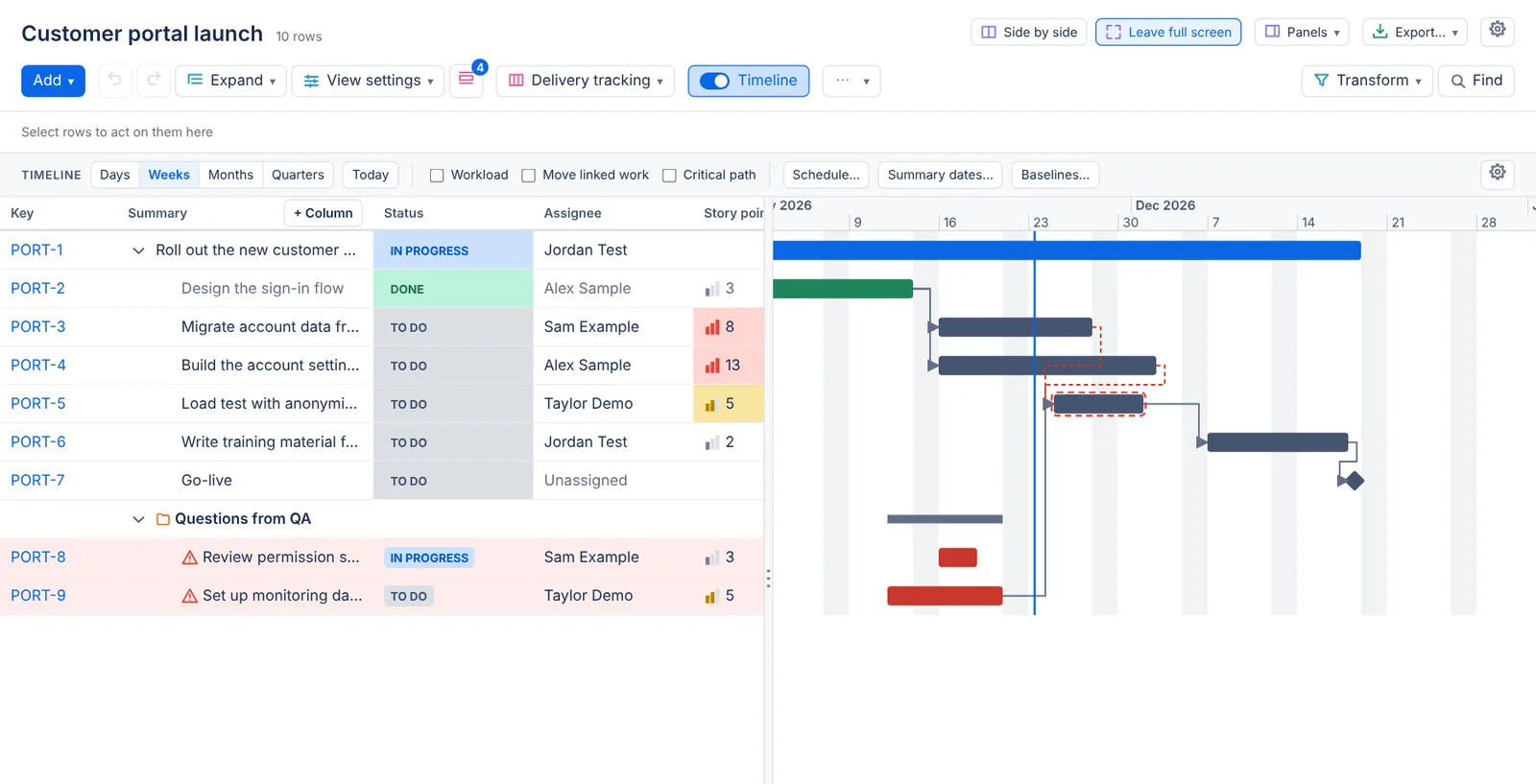Open View settings dropdown

(369, 81)
